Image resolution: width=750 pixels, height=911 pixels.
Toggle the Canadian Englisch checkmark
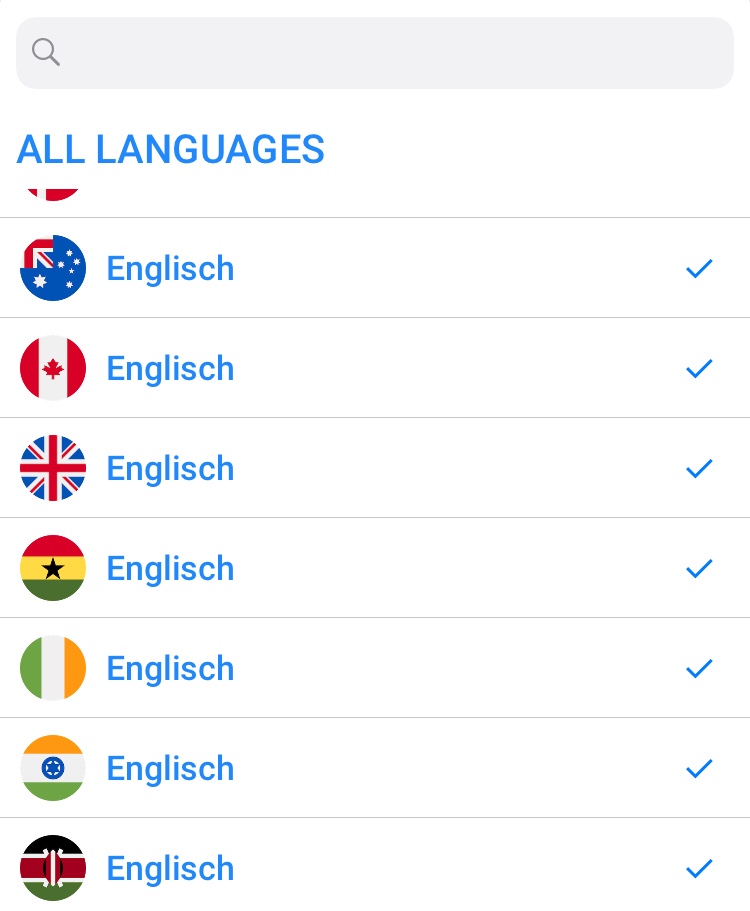pyautogui.click(x=699, y=368)
